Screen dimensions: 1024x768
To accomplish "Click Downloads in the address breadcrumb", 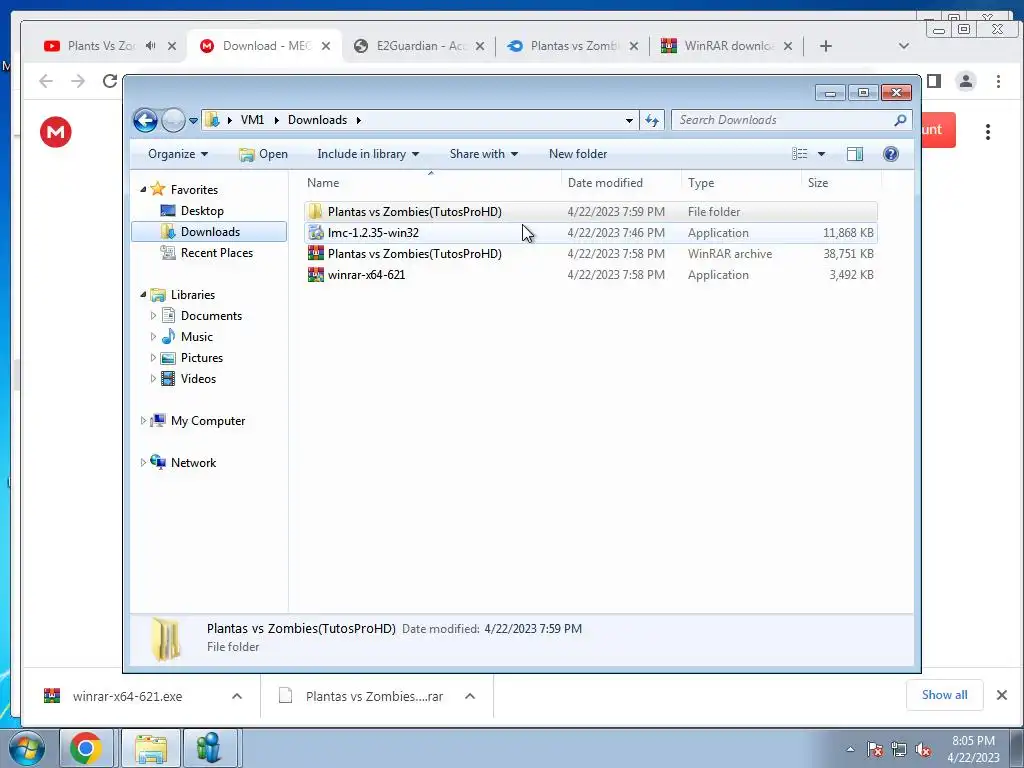I will tap(317, 120).
